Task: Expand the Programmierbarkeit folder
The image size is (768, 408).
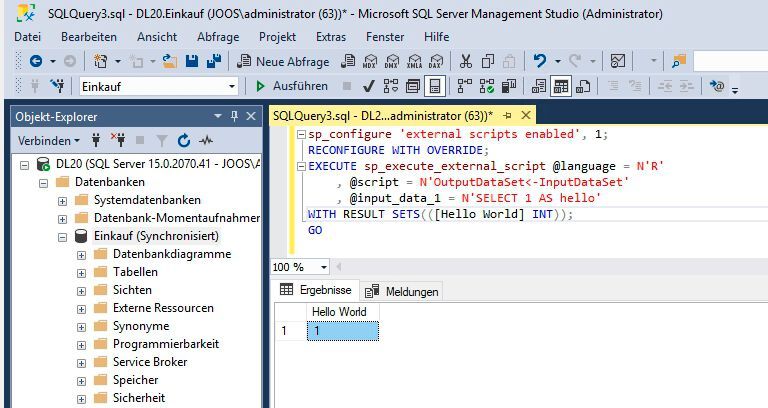Action: click(81, 345)
